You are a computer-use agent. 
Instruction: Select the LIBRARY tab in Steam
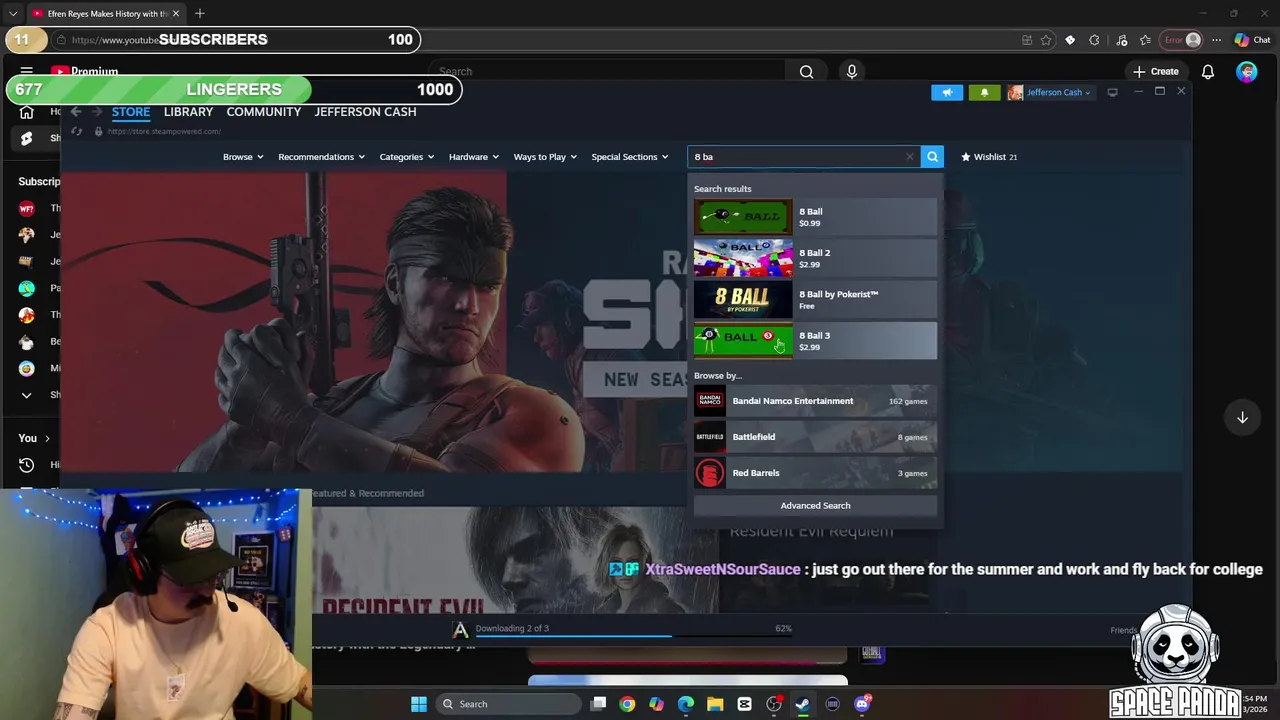point(188,112)
